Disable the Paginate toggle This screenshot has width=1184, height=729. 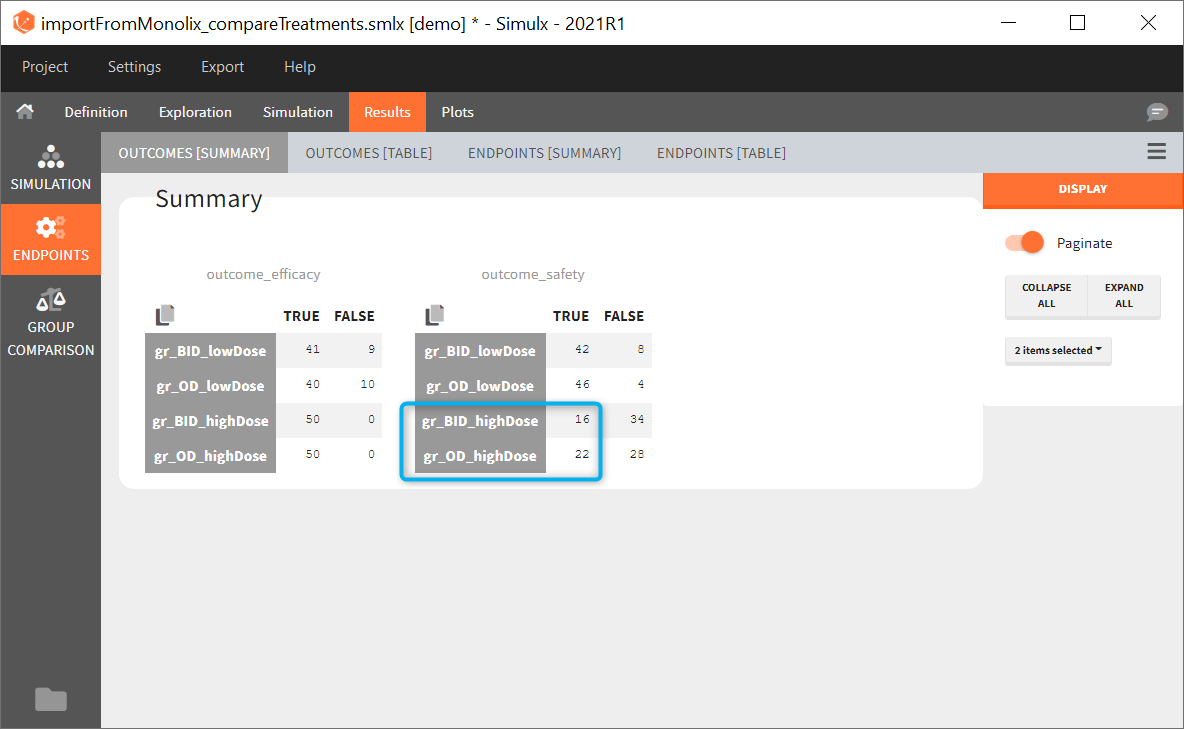[x=1023, y=242]
